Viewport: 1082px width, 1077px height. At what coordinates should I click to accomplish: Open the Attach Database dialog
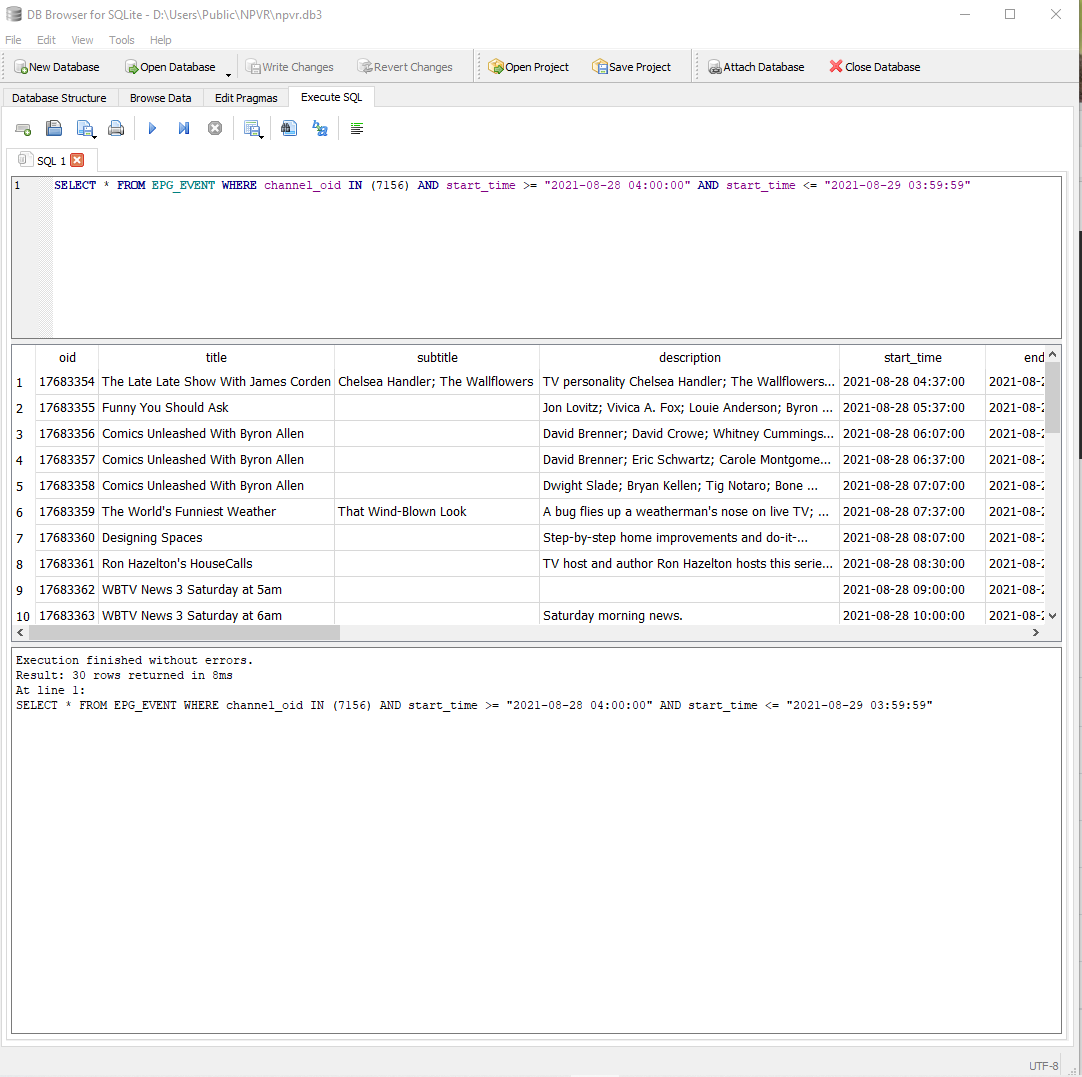coord(756,66)
